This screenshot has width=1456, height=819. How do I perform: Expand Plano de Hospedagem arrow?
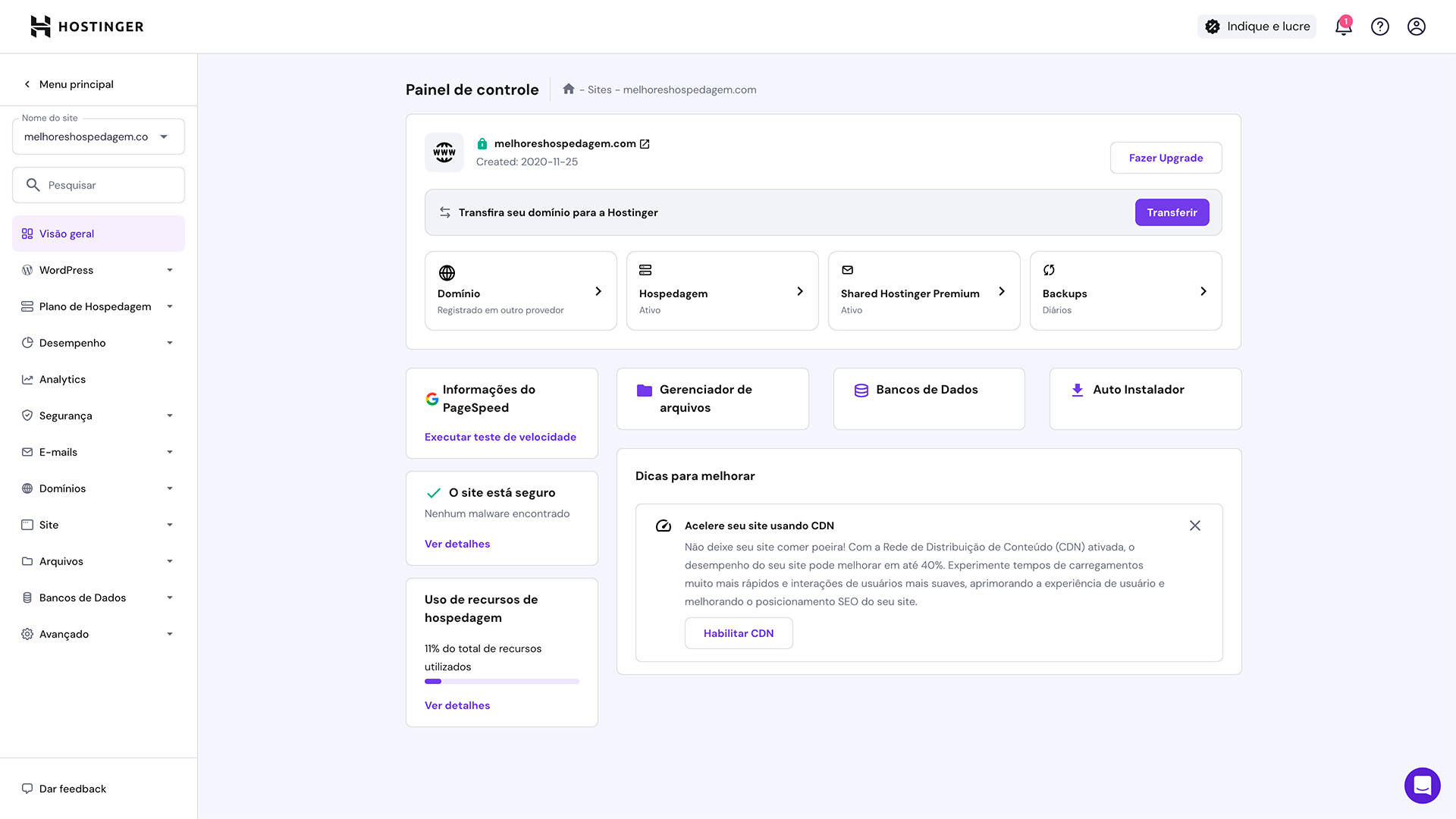pos(170,306)
